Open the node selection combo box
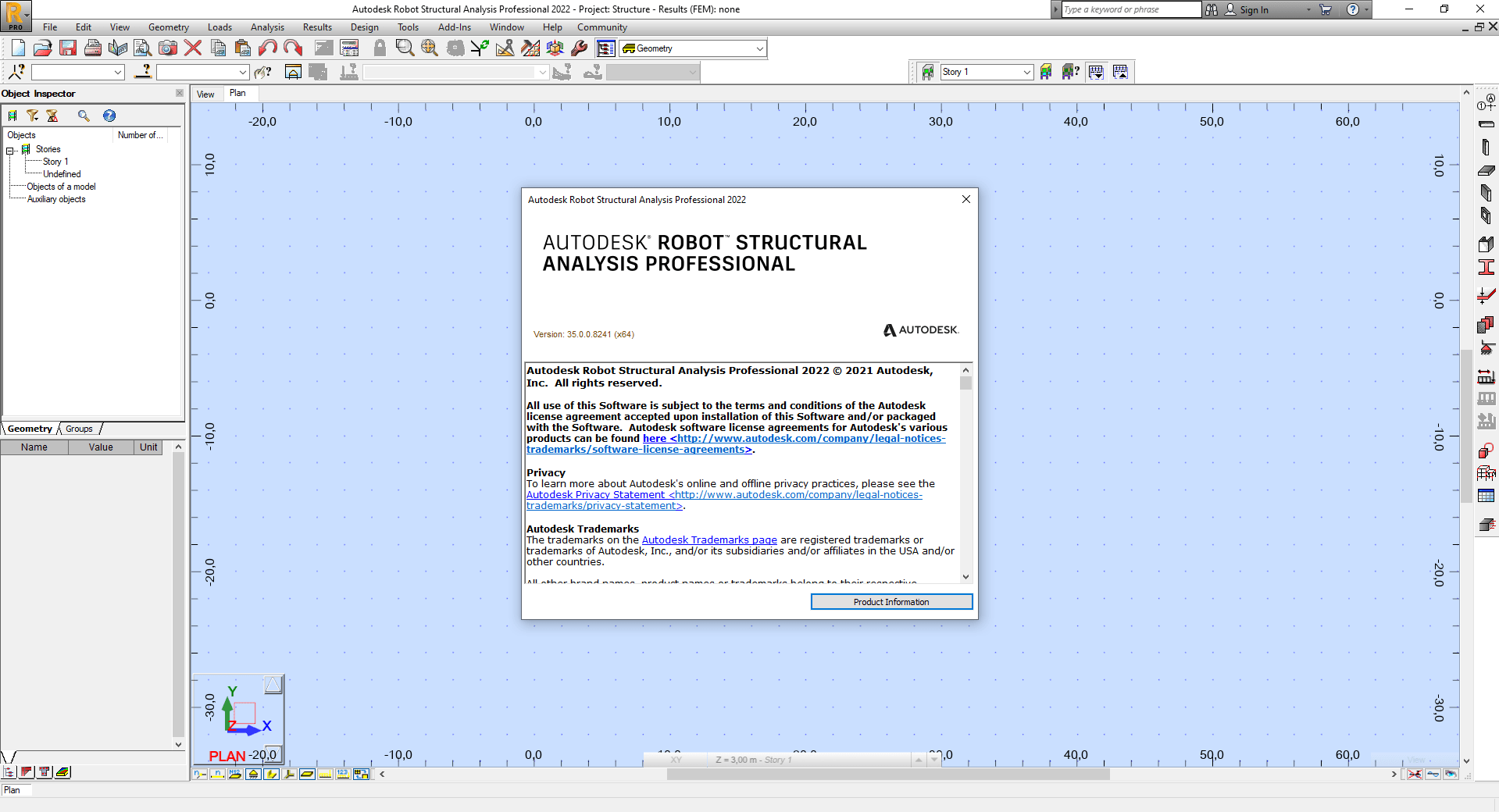This screenshot has width=1499, height=812. (77, 72)
